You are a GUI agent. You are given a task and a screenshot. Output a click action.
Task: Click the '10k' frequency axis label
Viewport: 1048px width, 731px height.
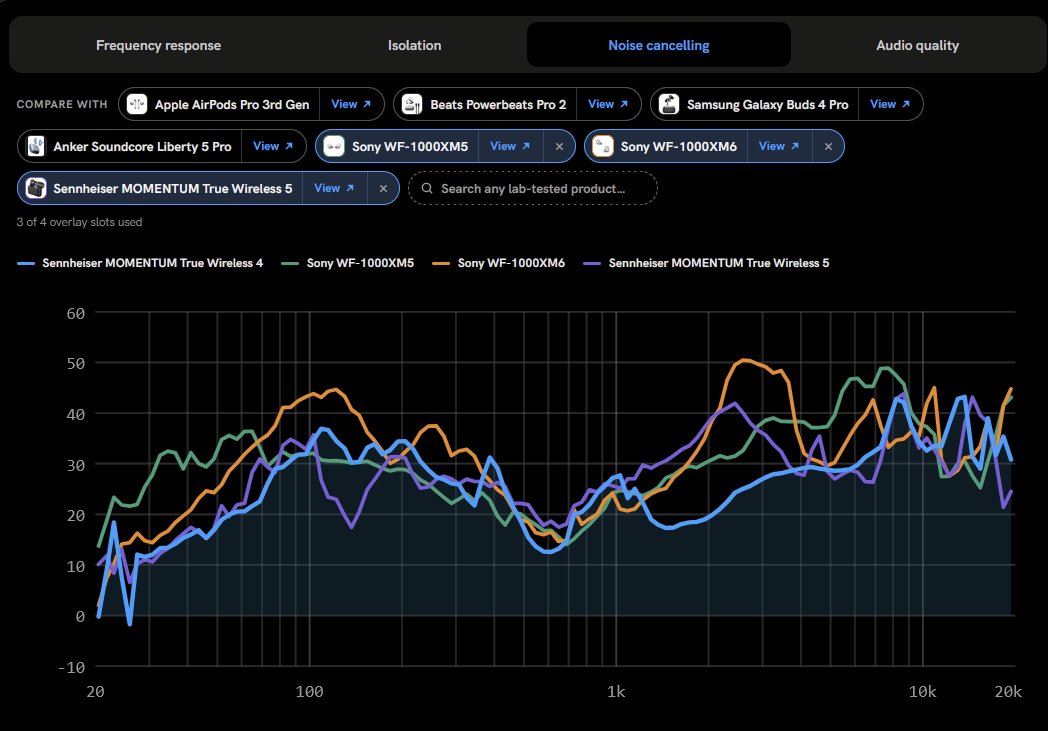click(x=922, y=692)
